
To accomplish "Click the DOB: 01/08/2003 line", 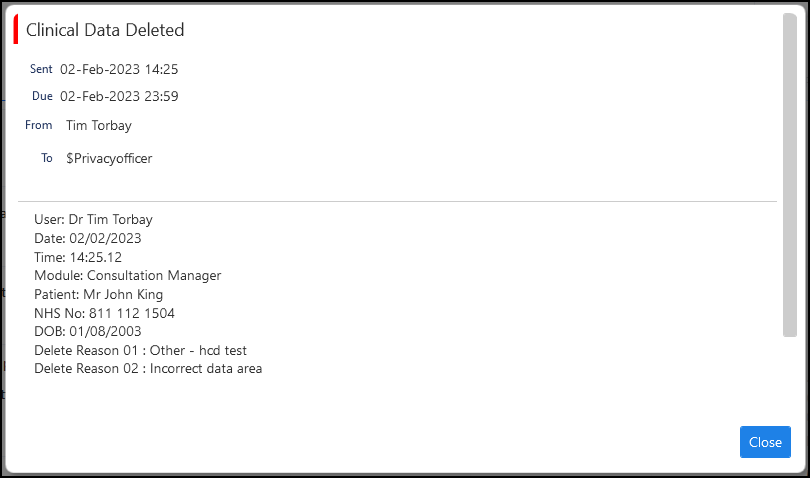I will 86,331.
